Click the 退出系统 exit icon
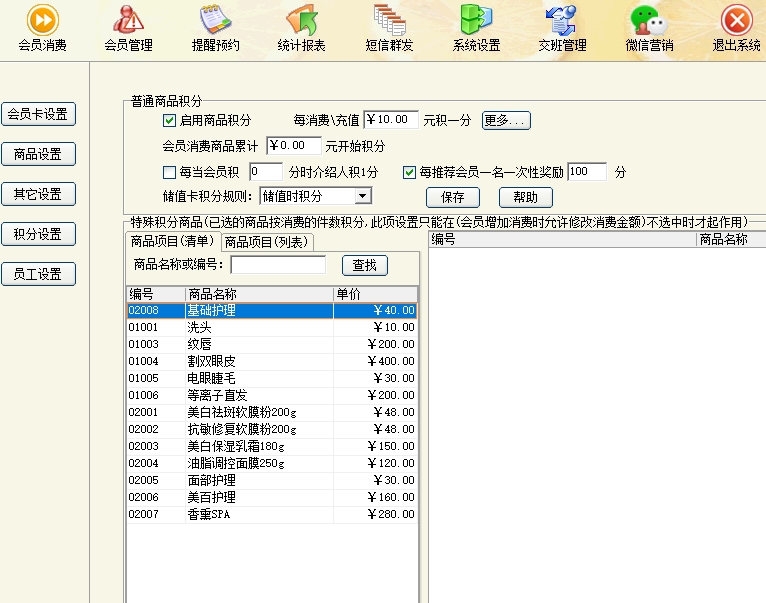This screenshot has width=766, height=603. click(x=736, y=20)
